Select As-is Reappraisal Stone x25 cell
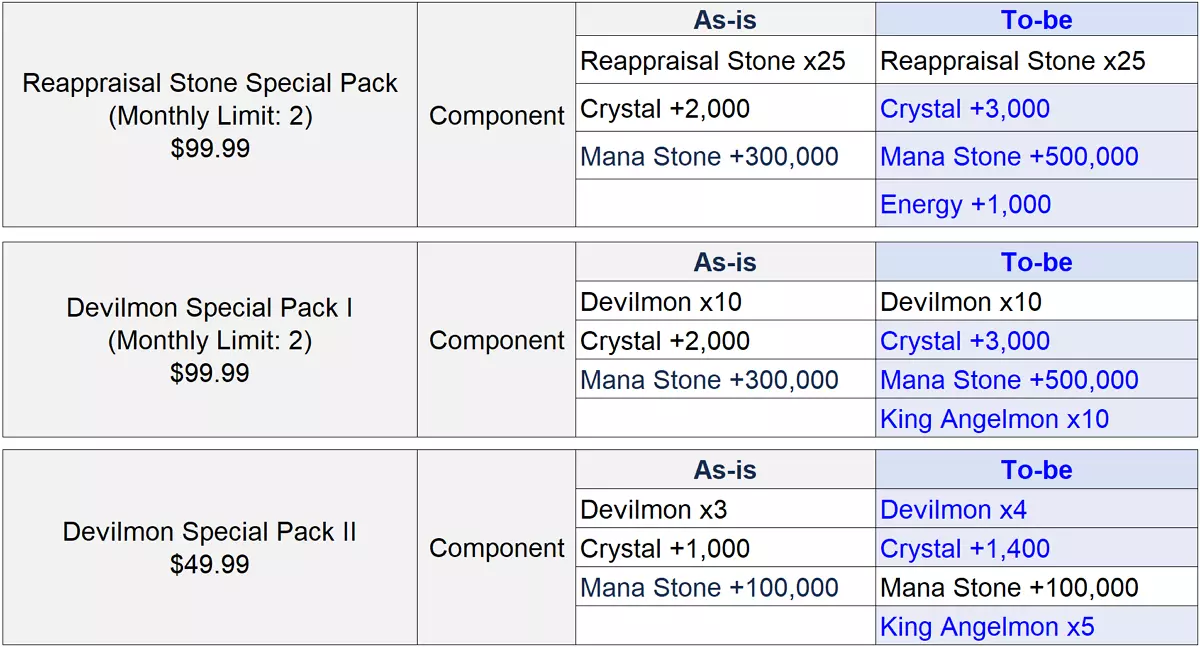The image size is (1200, 647). [713, 61]
